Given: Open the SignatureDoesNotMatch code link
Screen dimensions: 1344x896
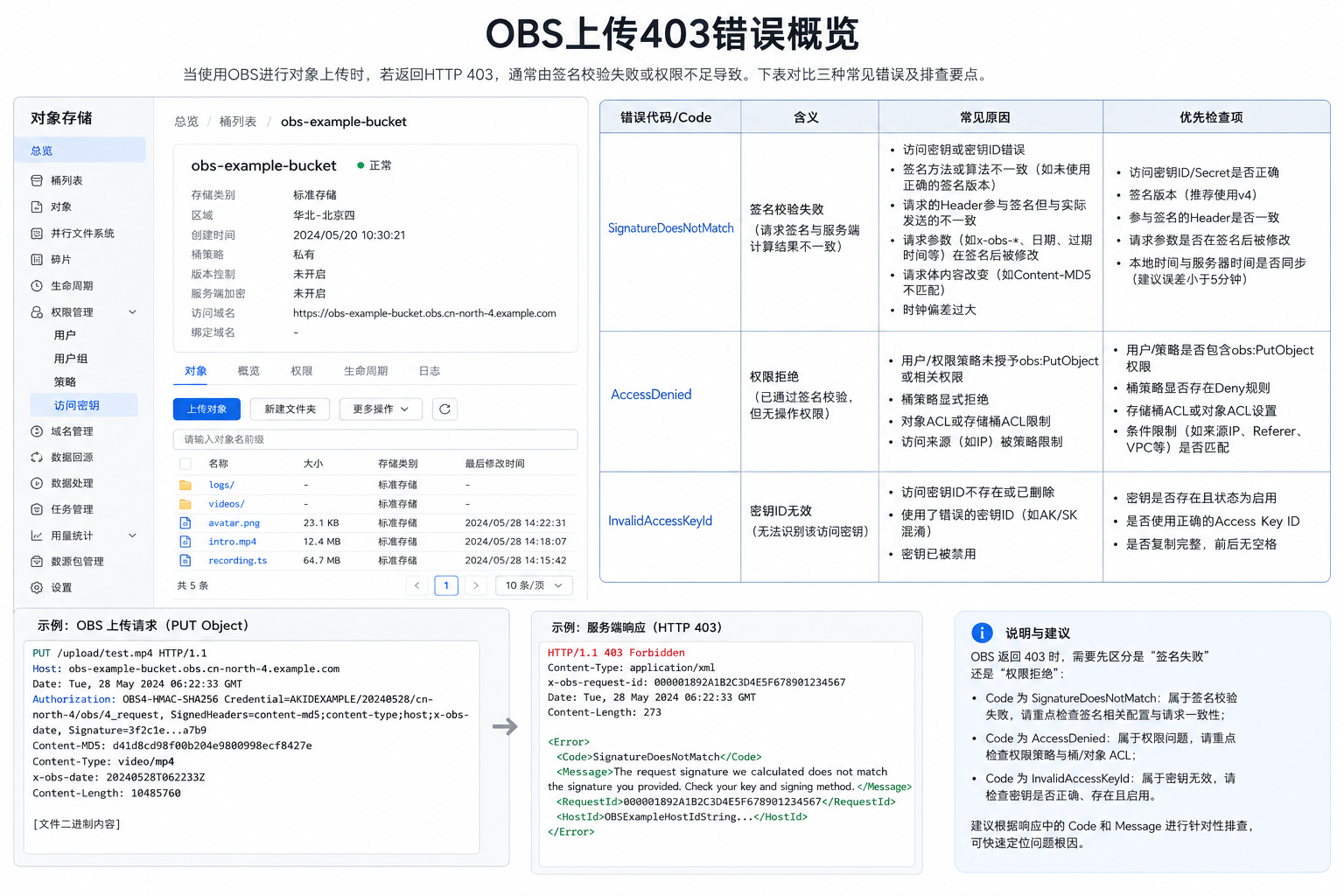Looking at the screenshot, I should (671, 228).
